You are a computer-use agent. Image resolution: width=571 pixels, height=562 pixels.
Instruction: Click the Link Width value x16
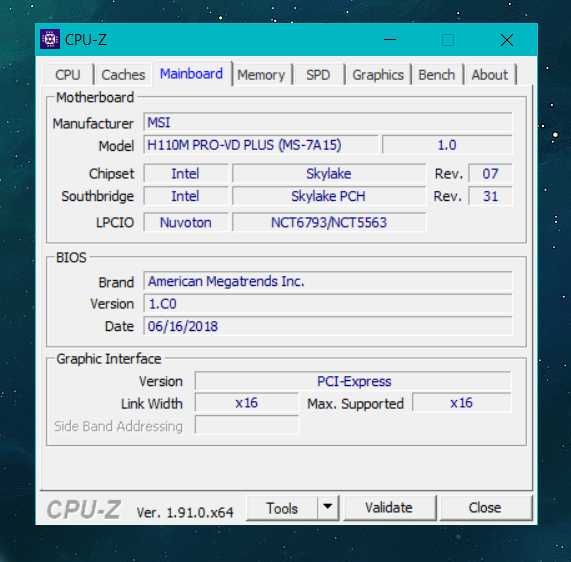click(247, 403)
